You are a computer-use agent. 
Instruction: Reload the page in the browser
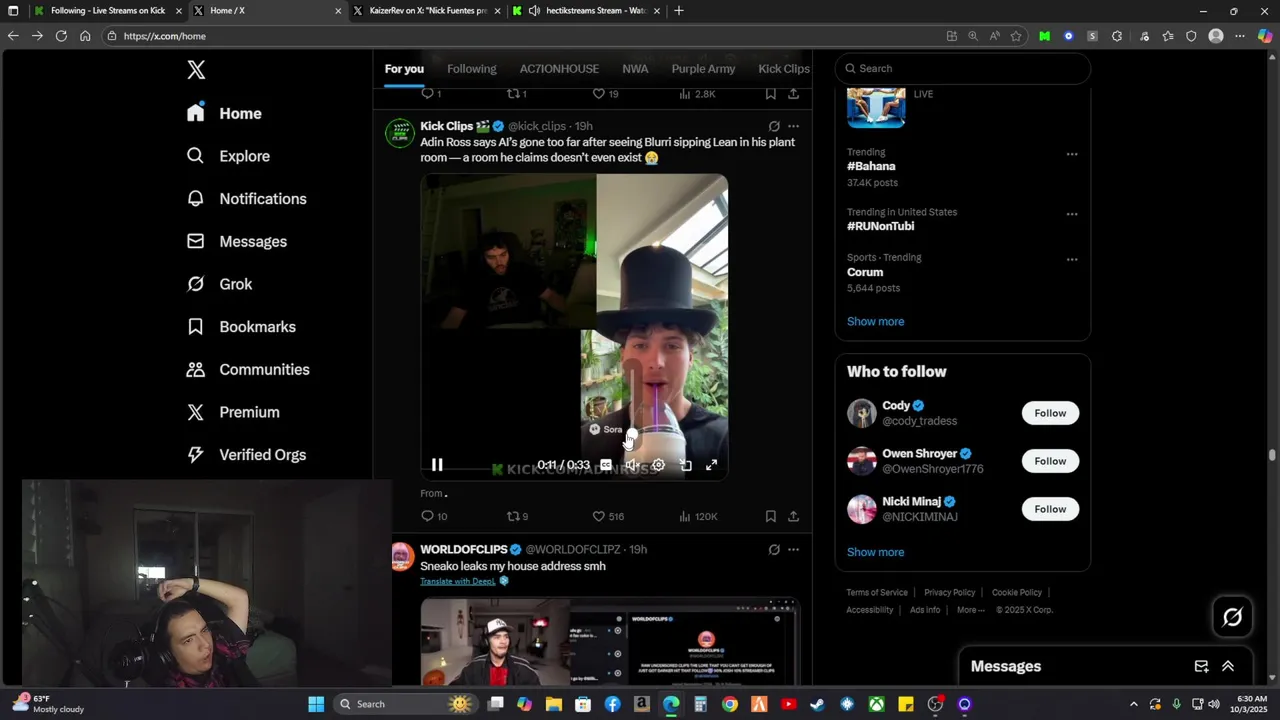pos(61,36)
